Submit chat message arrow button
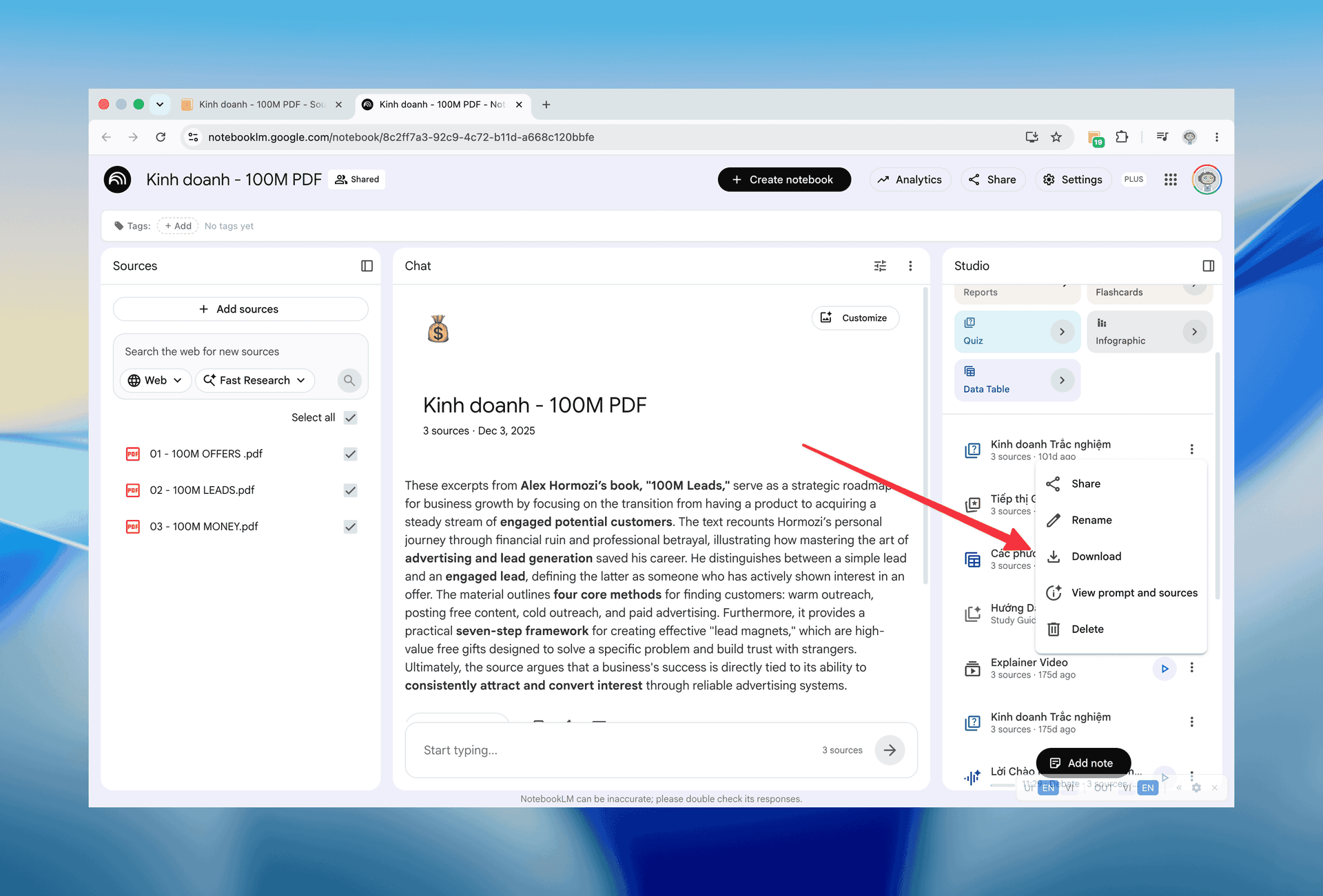1323x896 pixels. click(890, 750)
